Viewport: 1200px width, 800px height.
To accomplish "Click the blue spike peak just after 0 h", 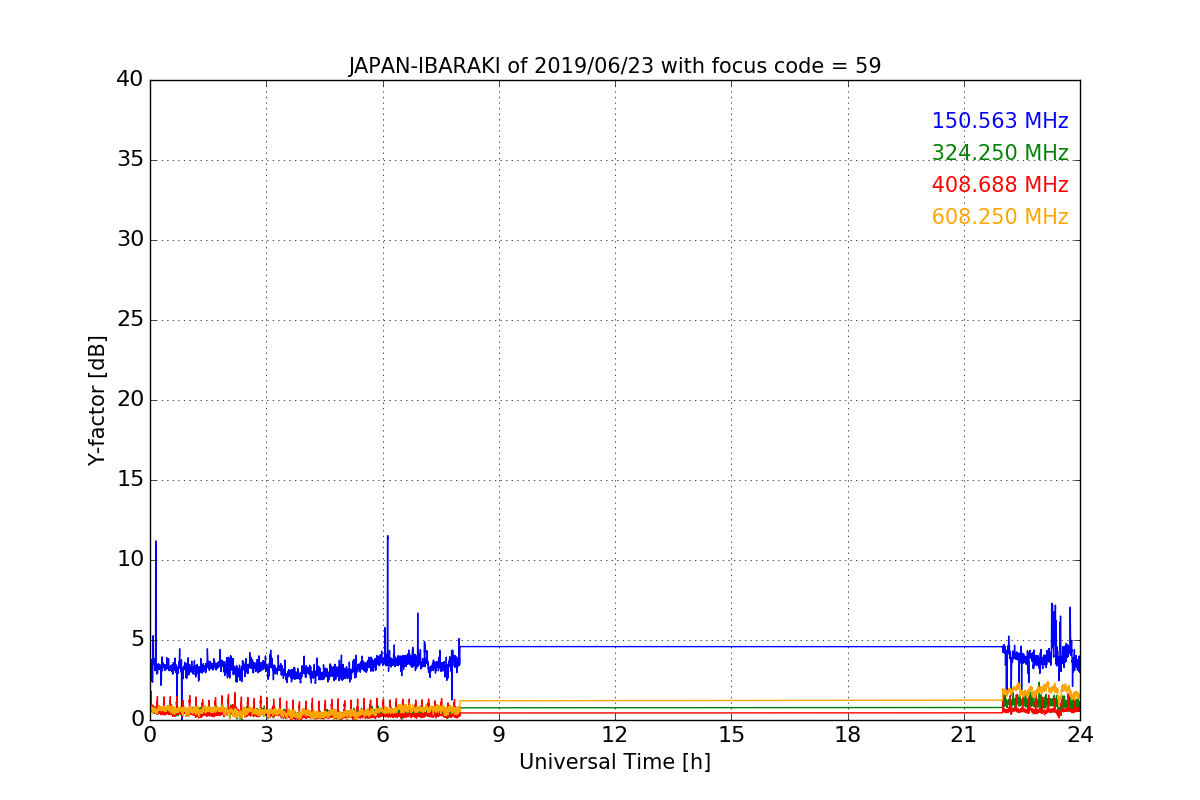I will point(155,541).
